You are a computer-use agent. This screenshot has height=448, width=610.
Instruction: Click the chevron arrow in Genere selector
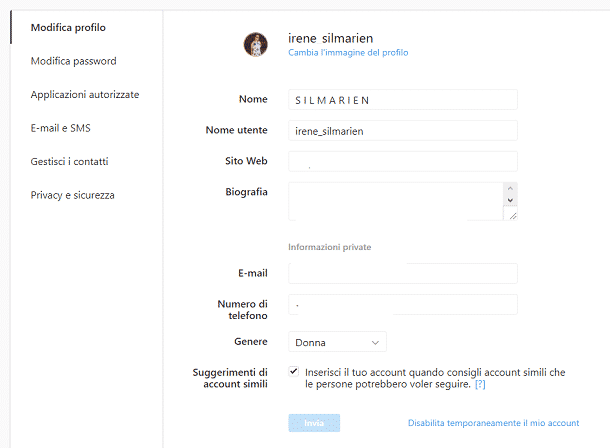click(x=375, y=343)
